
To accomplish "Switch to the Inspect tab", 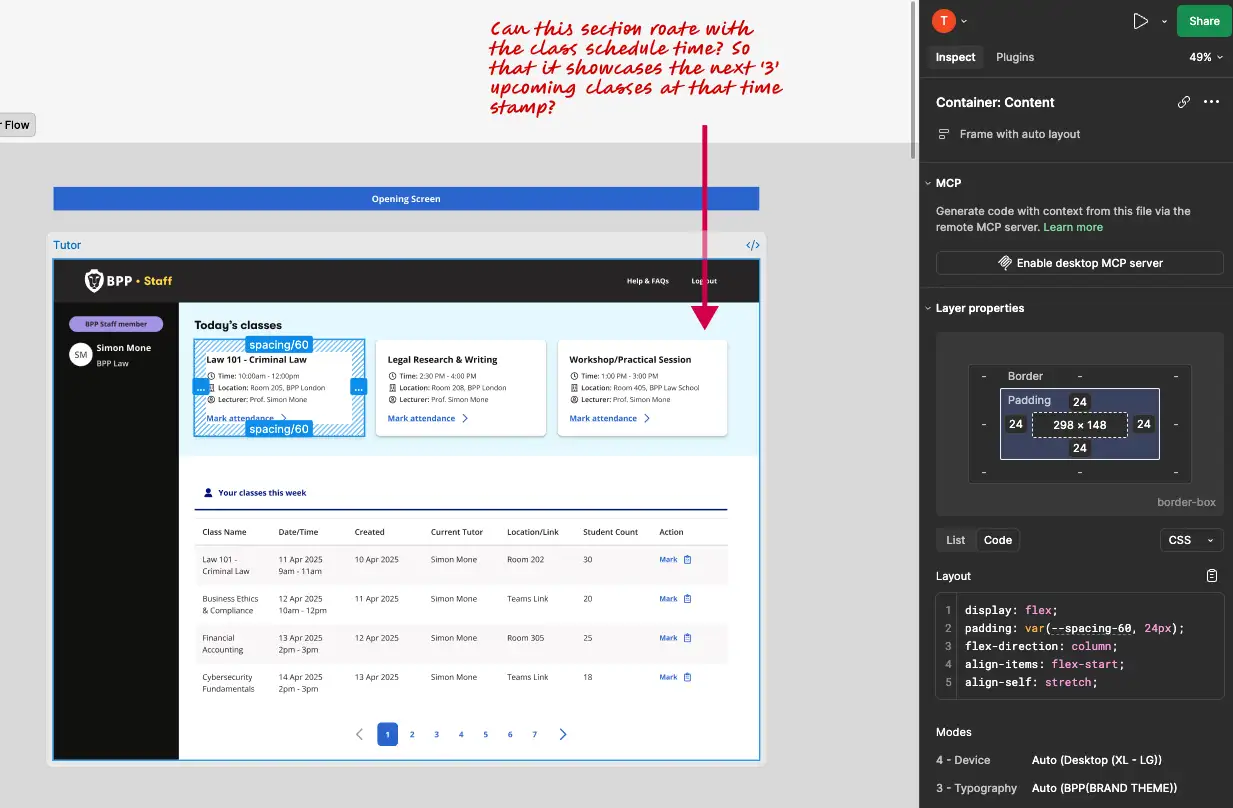I will coord(955,57).
